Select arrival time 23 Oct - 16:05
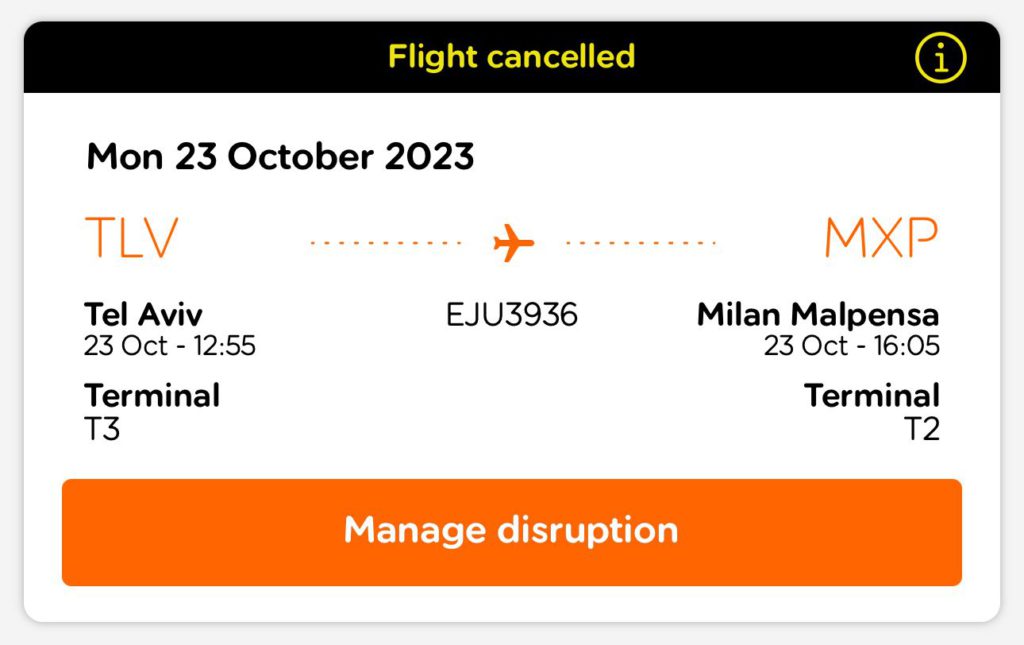This screenshot has height=645, width=1024. [852, 345]
